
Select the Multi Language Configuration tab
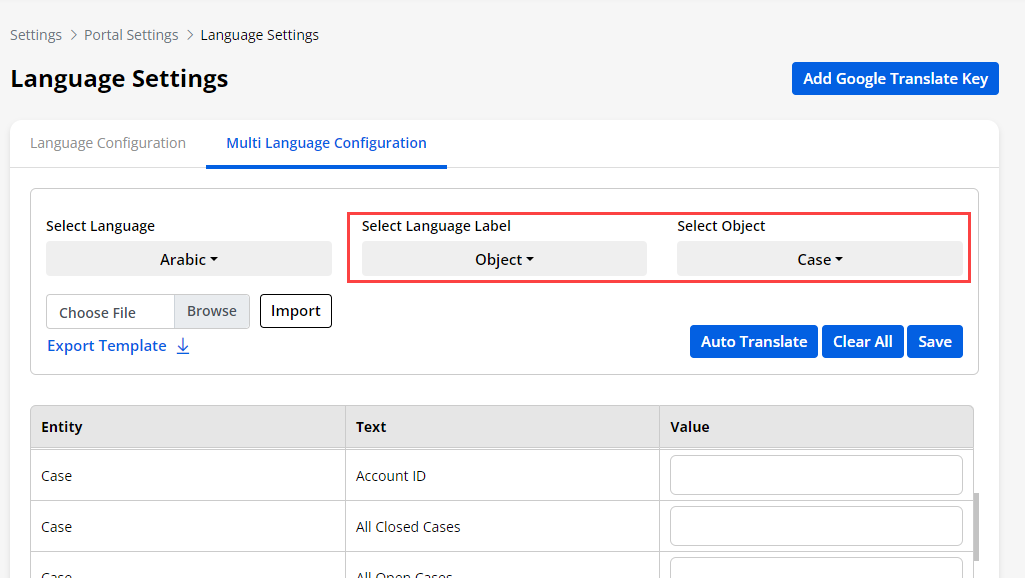click(x=326, y=143)
